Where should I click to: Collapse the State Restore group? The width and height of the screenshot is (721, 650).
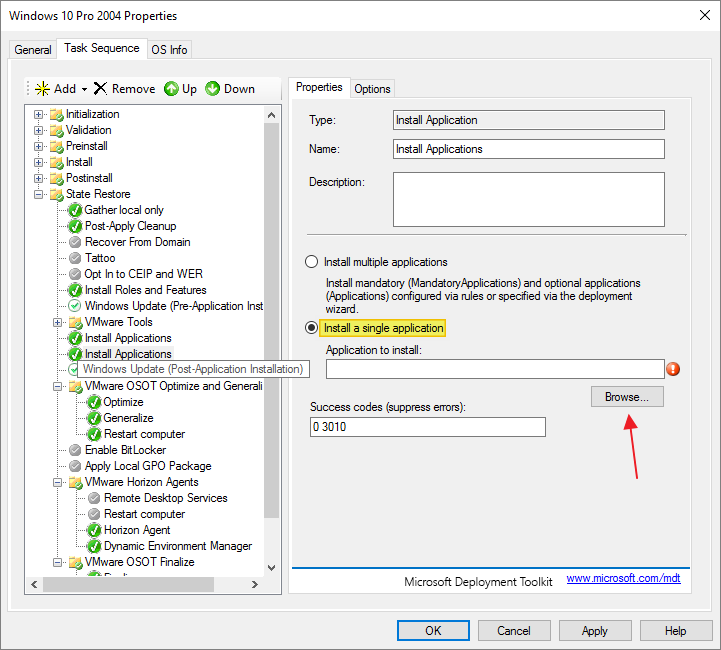coord(39,194)
